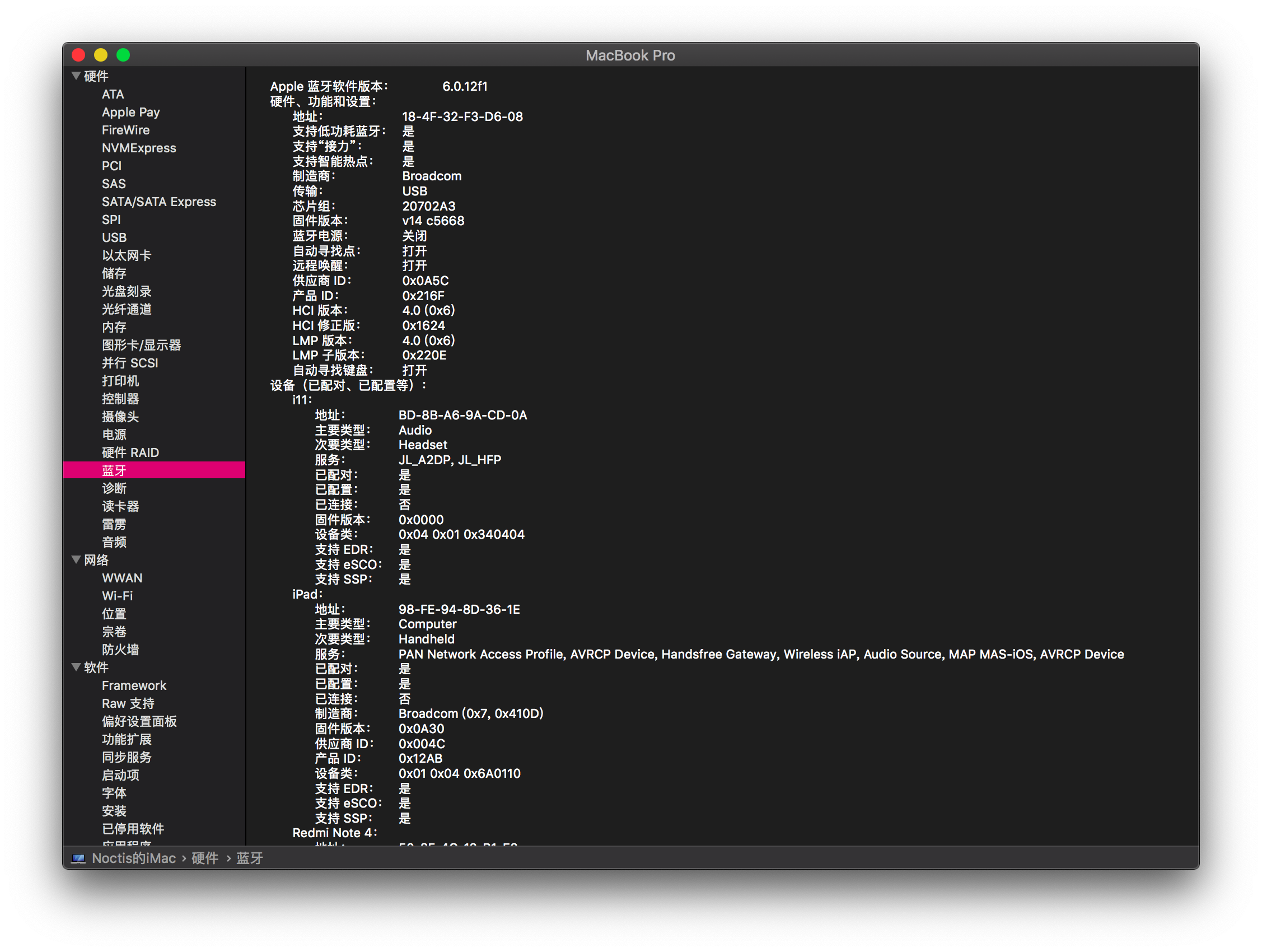The width and height of the screenshot is (1262, 952).
Task: Select SATA/SATA Express in sidebar
Action: click(158, 202)
